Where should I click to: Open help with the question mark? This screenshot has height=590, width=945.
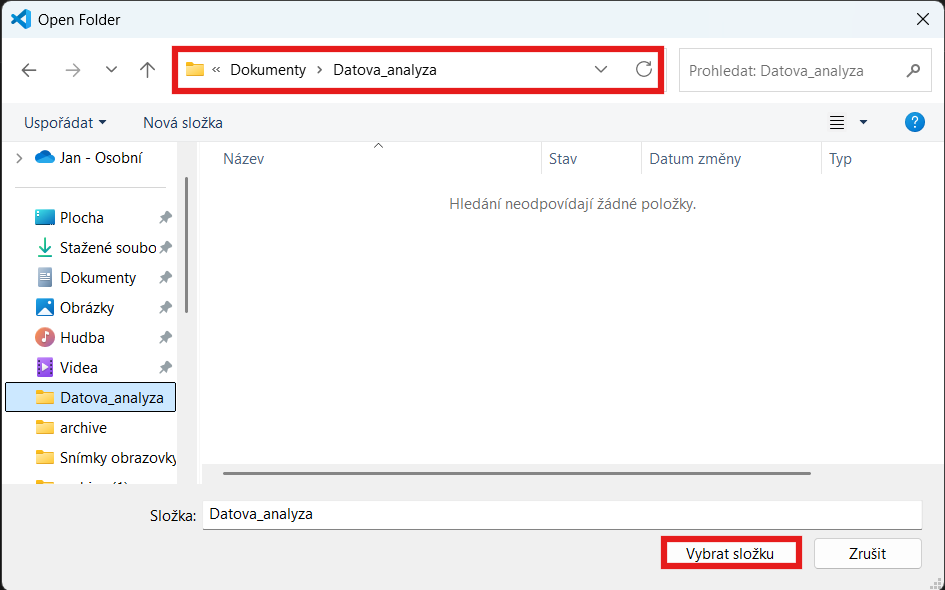pyautogui.click(x=914, y=122)
